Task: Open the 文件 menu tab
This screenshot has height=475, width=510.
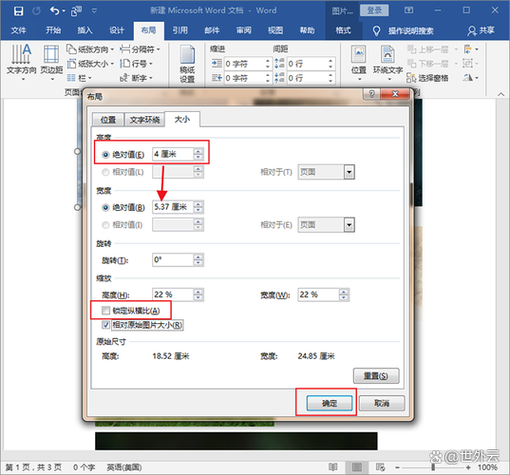Action: coord(18,31)
